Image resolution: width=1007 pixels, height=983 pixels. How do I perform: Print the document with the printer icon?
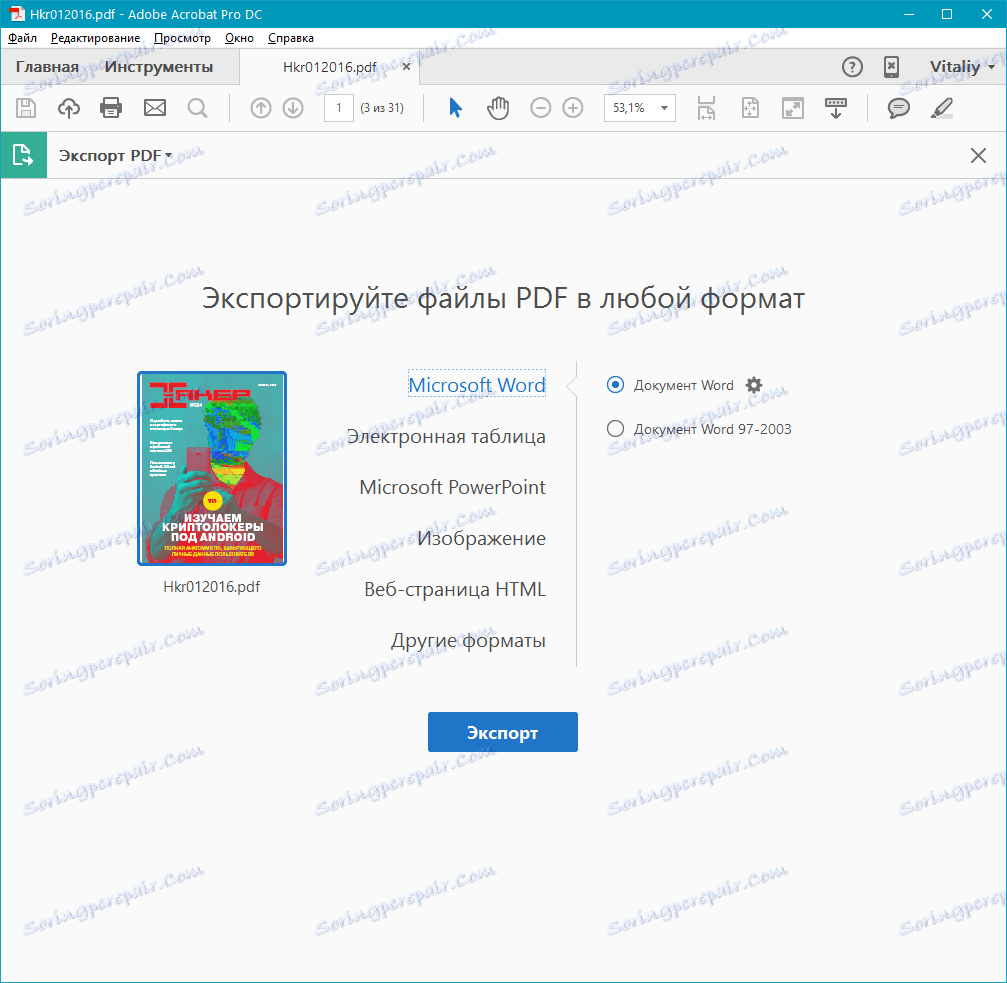click(x=111, y=108)
